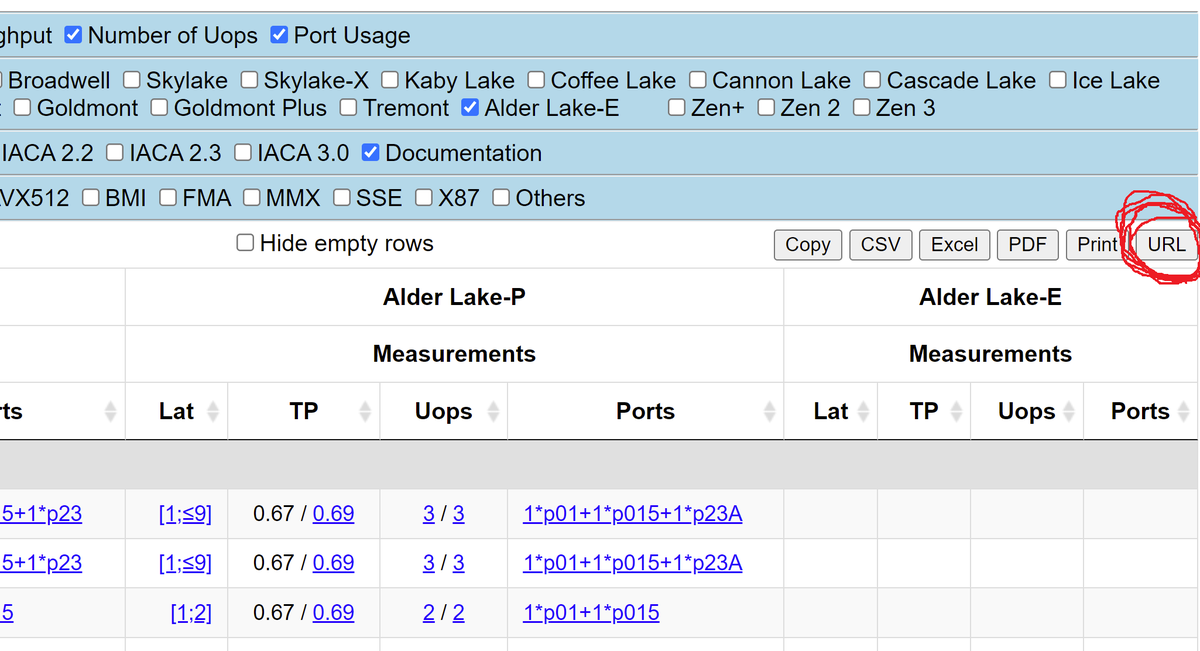
Task: Uncheck the Alder Lake-E checkbox
Action: pos(471,107)
